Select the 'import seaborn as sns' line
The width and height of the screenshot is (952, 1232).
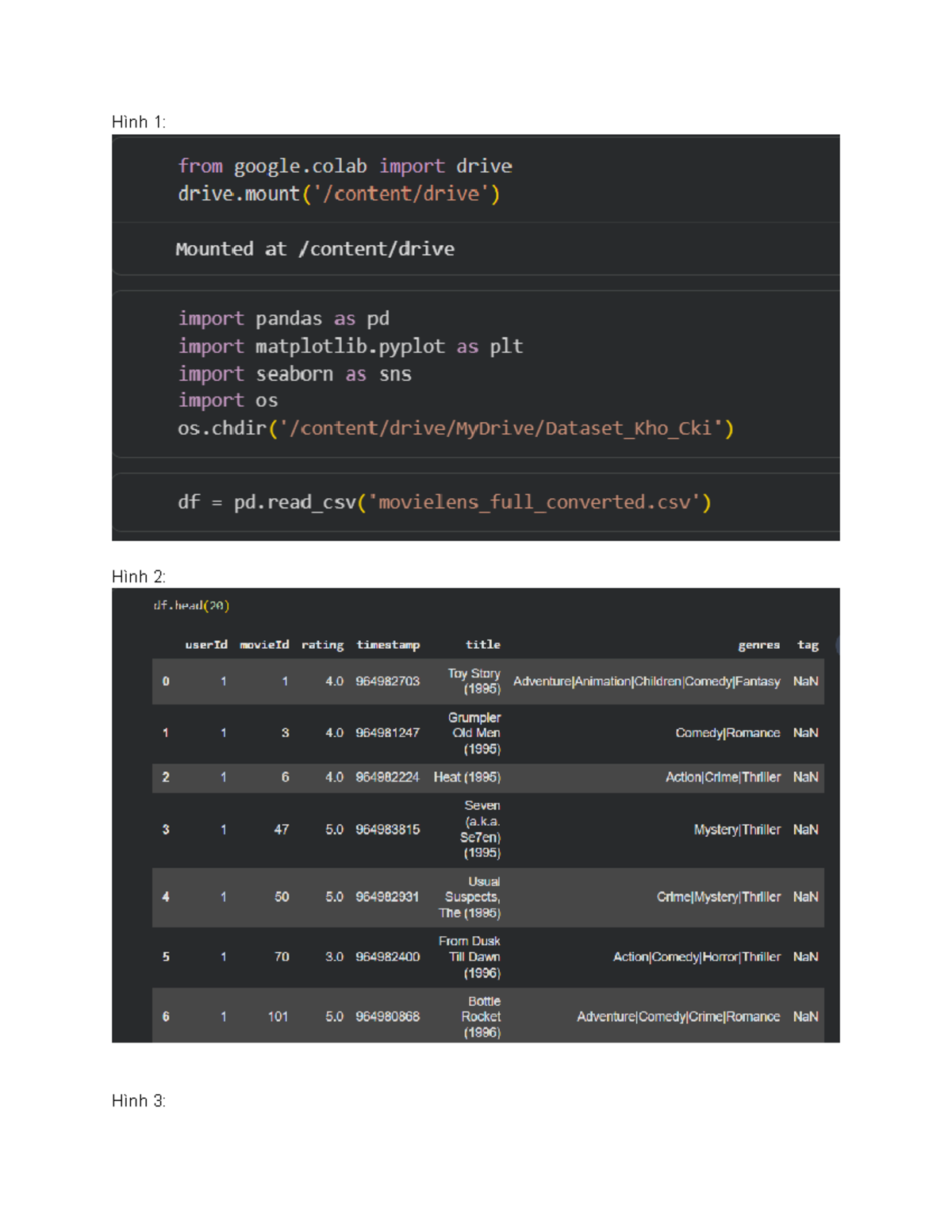(x=295, y=374)
